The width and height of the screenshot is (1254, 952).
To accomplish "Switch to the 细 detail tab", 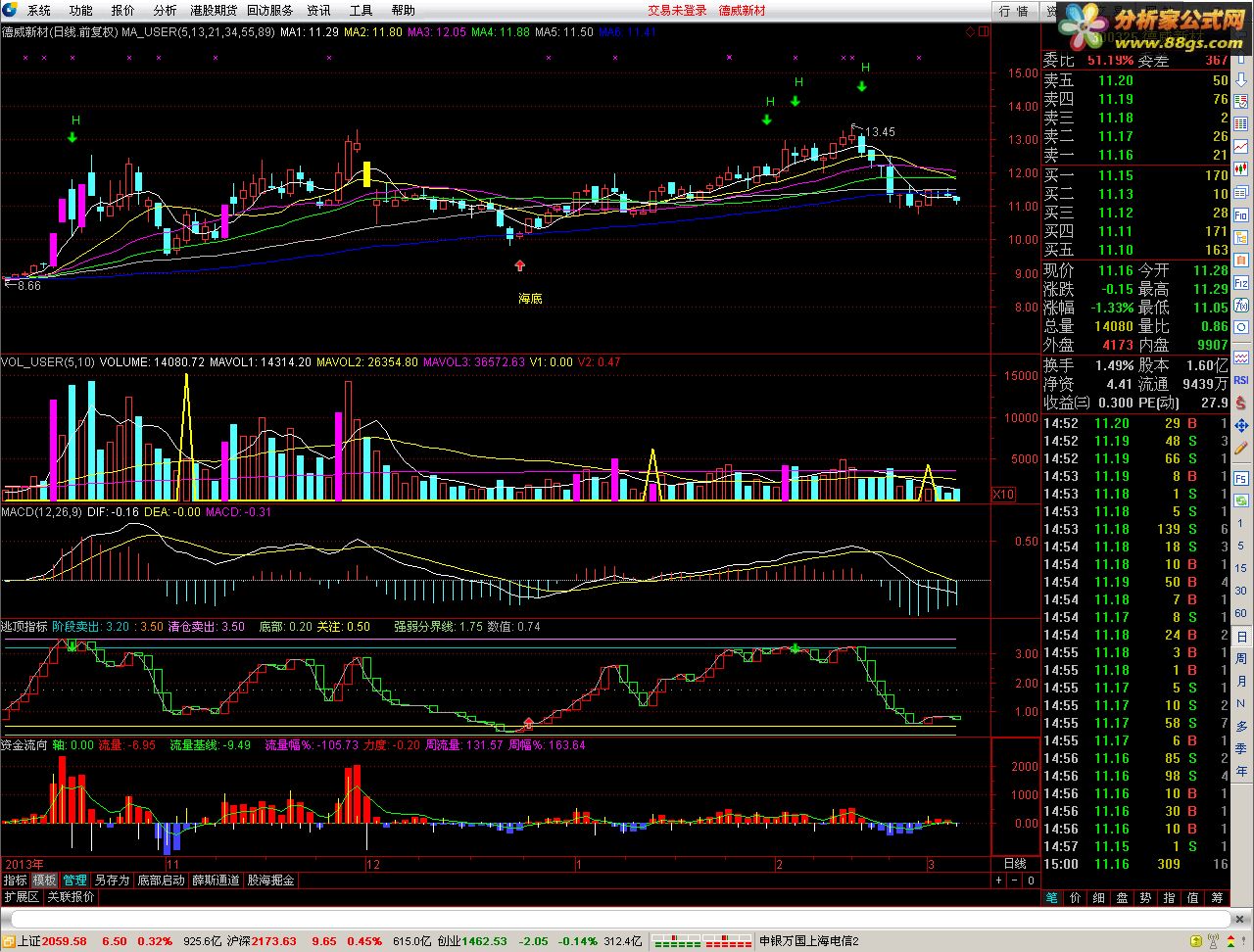I will [1098, 898].
